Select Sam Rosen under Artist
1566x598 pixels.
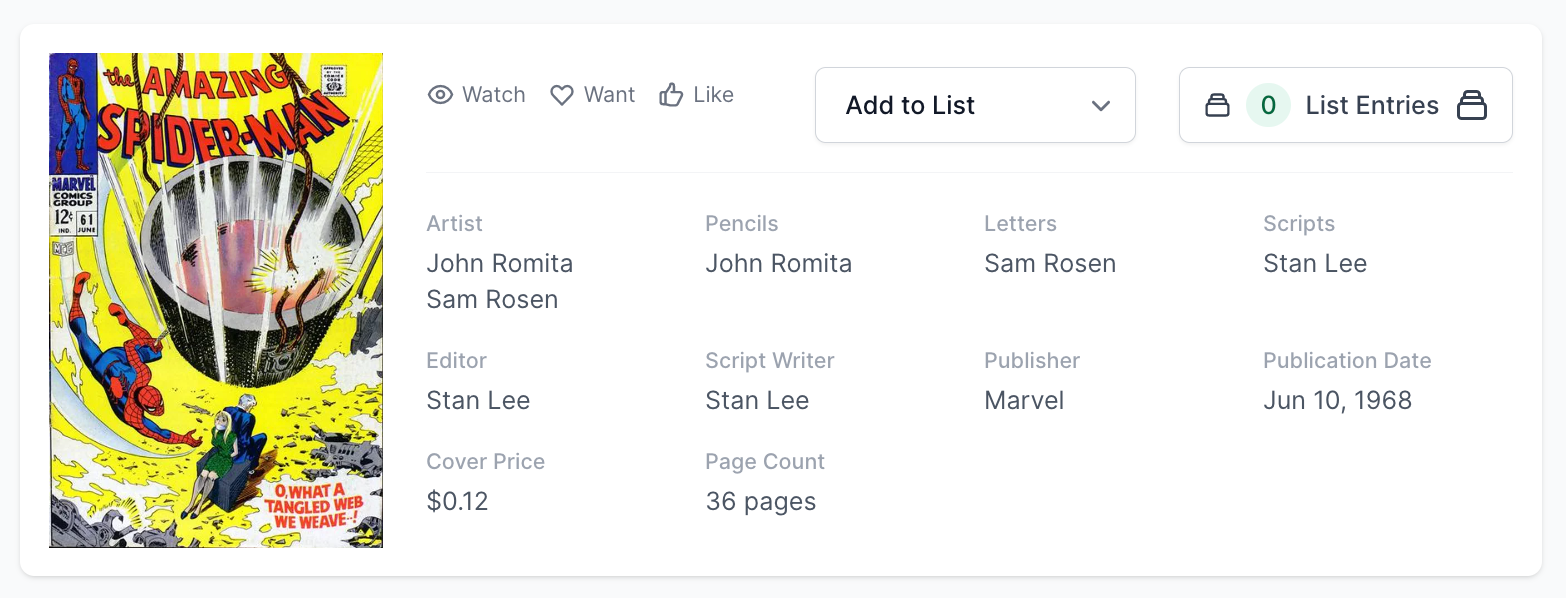click(x=492, y=300)
